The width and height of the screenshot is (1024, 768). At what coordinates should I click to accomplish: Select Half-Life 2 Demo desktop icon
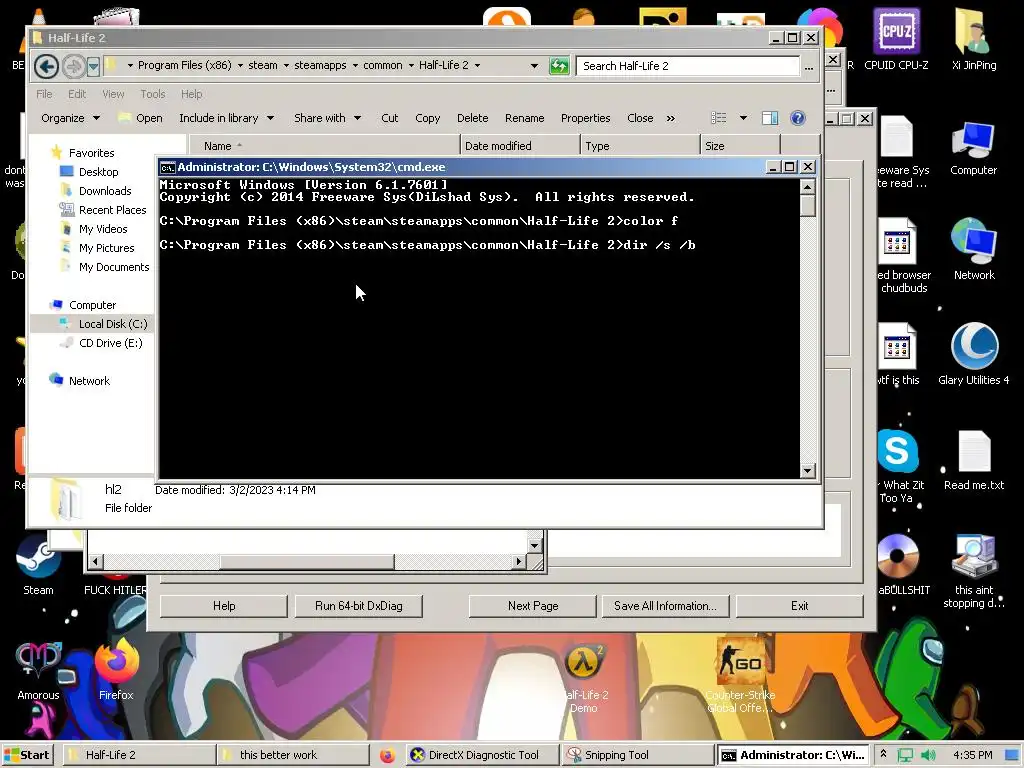583,679
